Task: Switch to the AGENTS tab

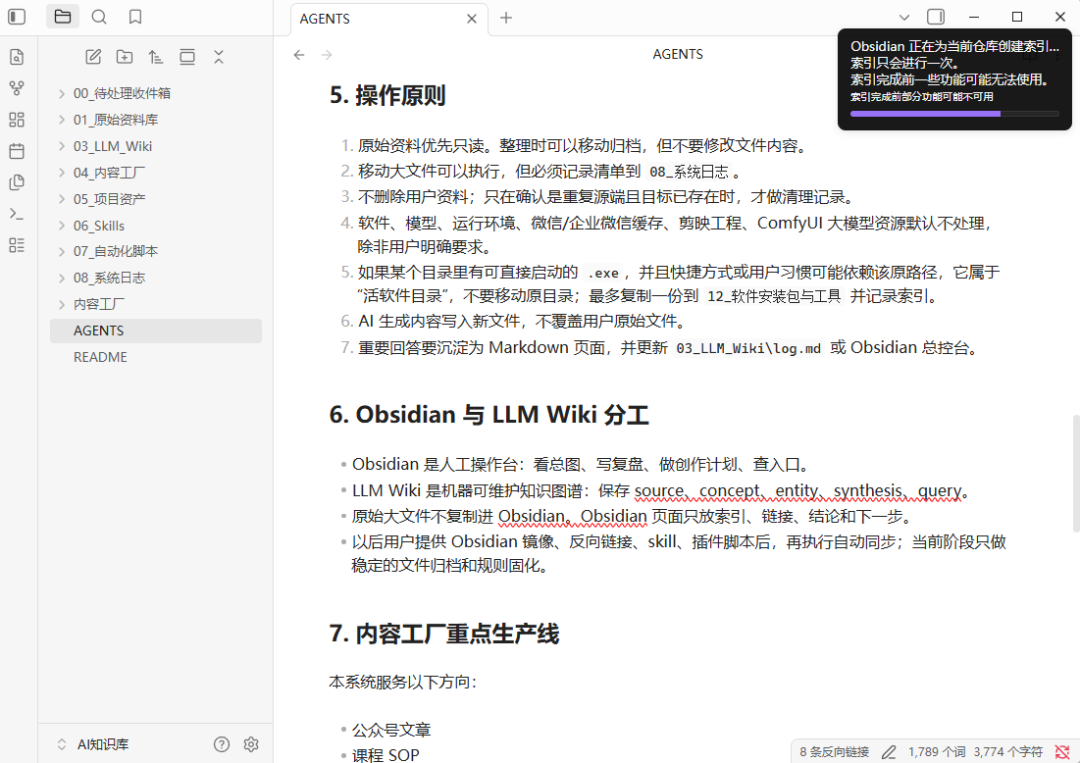Action: tap(389, 19)
